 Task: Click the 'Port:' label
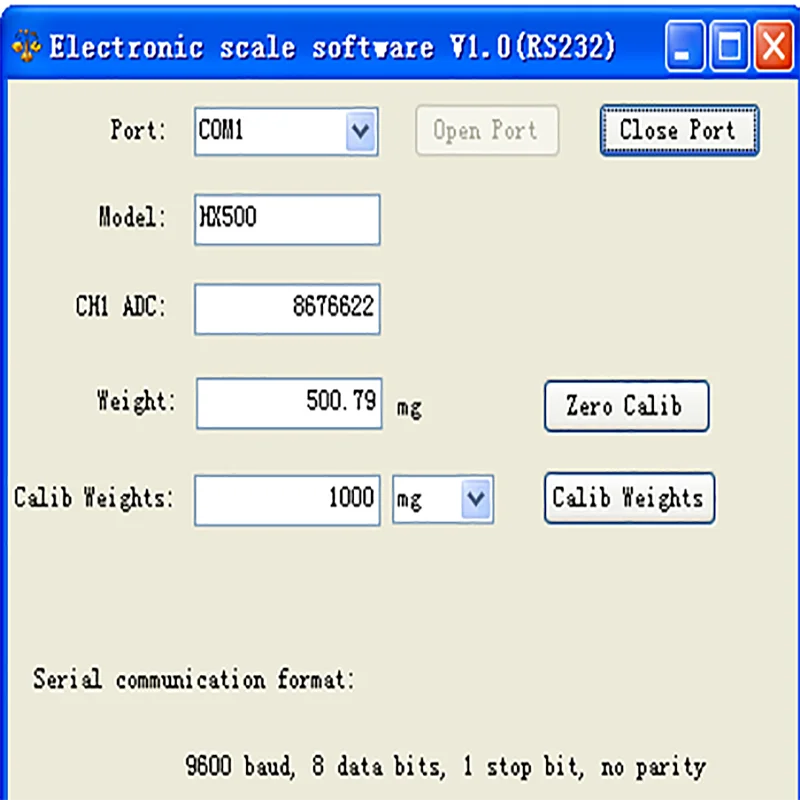pyautogui.click(x=138, y=130)
